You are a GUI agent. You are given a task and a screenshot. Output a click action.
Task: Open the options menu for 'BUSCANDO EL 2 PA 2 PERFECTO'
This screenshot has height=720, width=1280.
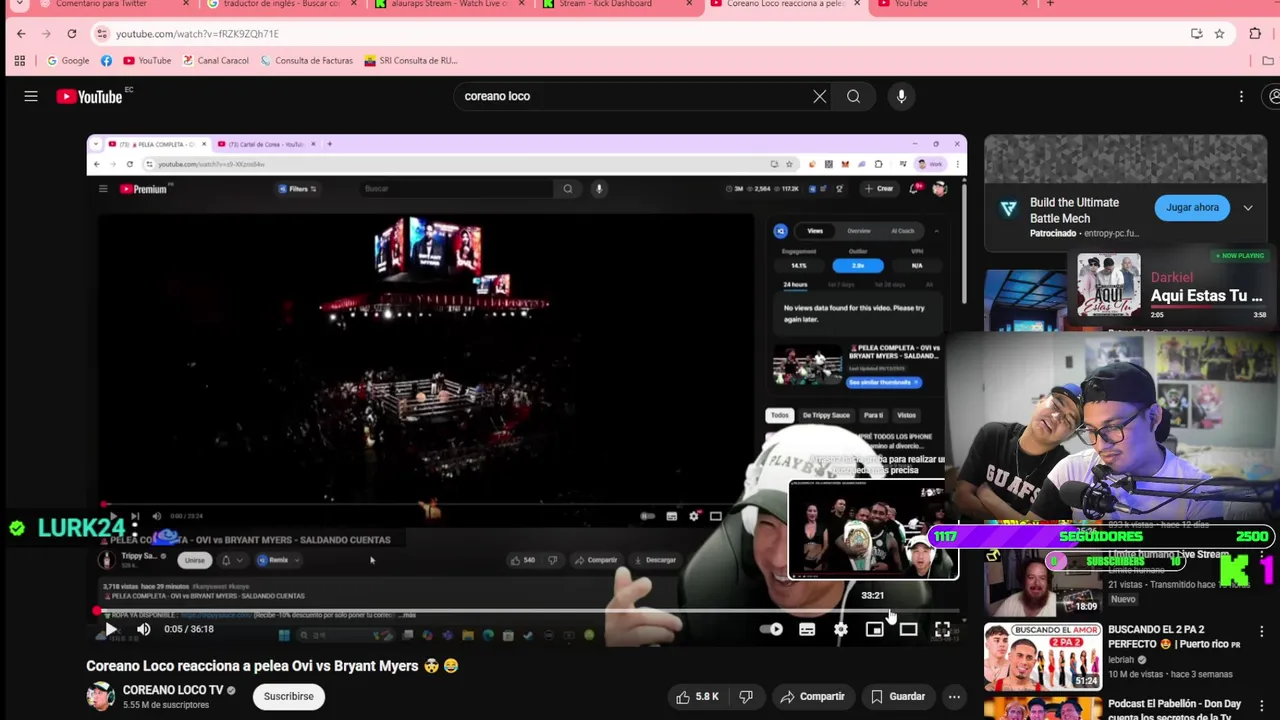pos(1262,631)
